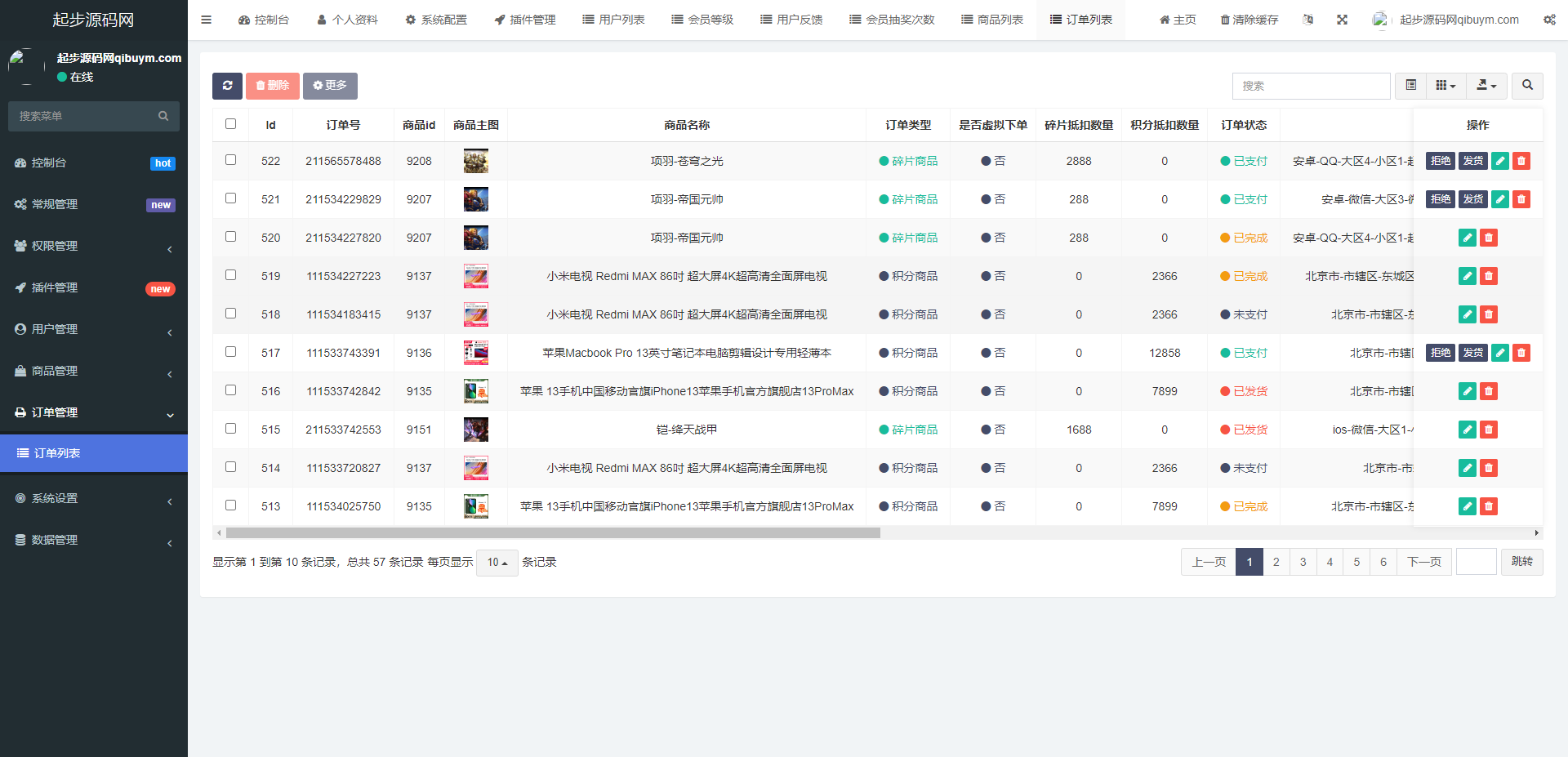Tick the checkbox for order 522
The image size is (1568, 757).
click(230, 160)
